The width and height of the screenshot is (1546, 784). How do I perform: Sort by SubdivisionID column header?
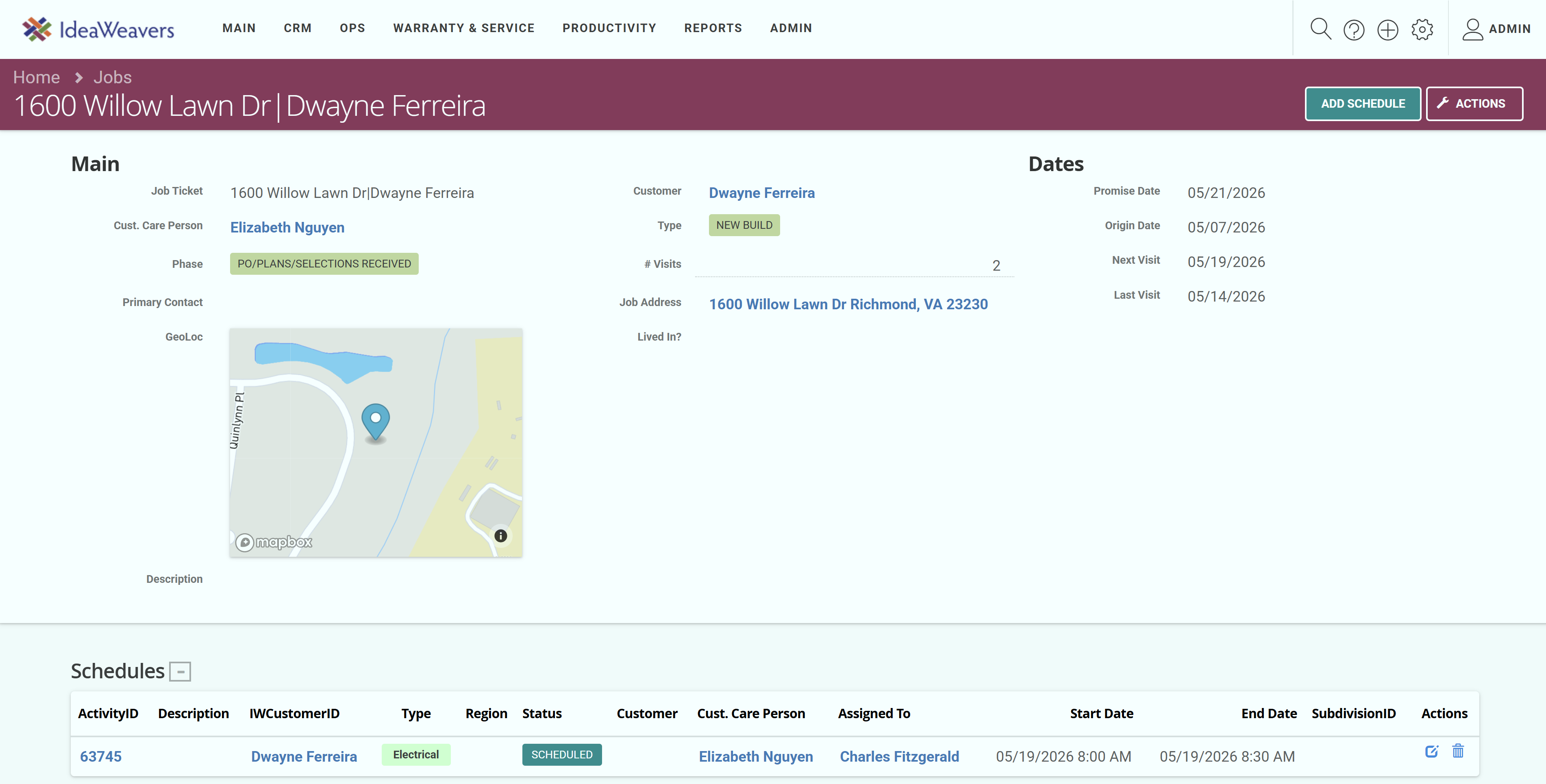pyautogui.click(x=1353, y=714)
